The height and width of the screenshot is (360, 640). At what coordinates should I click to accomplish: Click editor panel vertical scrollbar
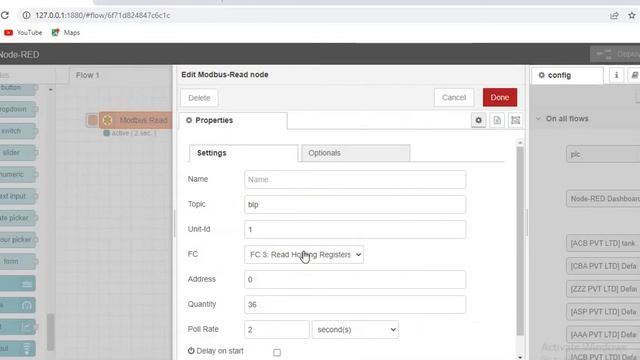520,241
